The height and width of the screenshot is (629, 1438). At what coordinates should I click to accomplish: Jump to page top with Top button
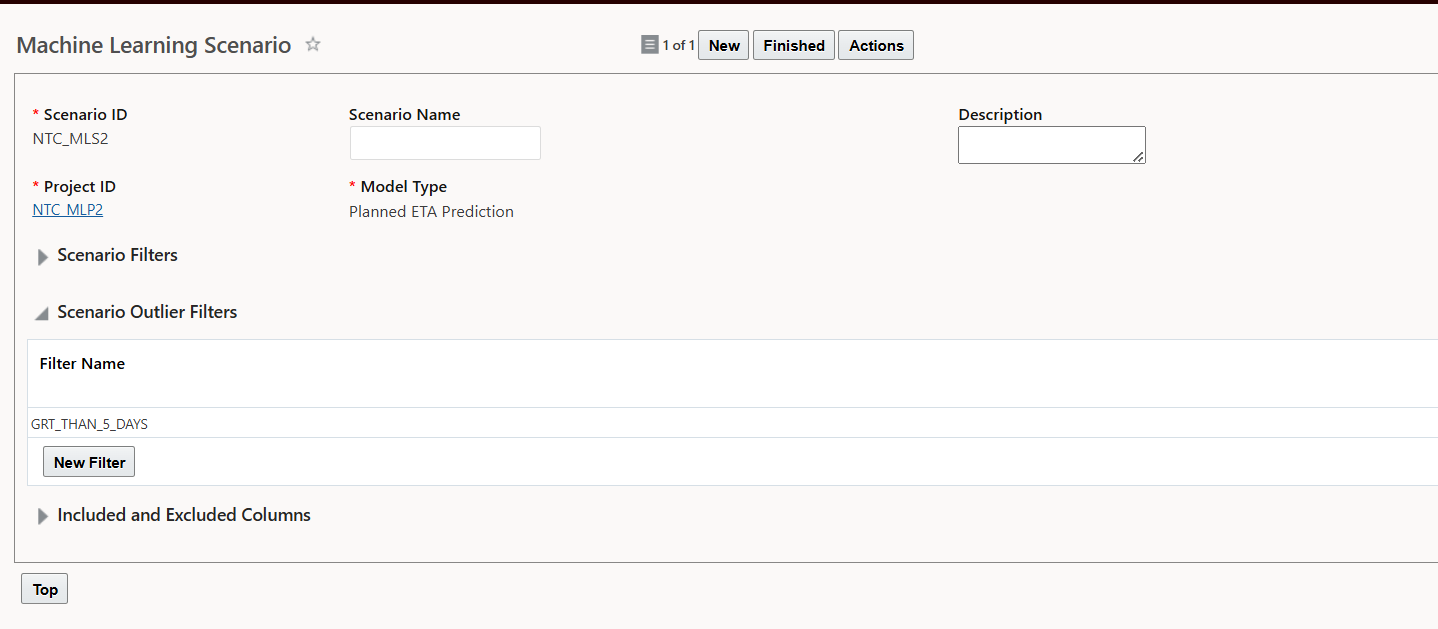(45, 589)
